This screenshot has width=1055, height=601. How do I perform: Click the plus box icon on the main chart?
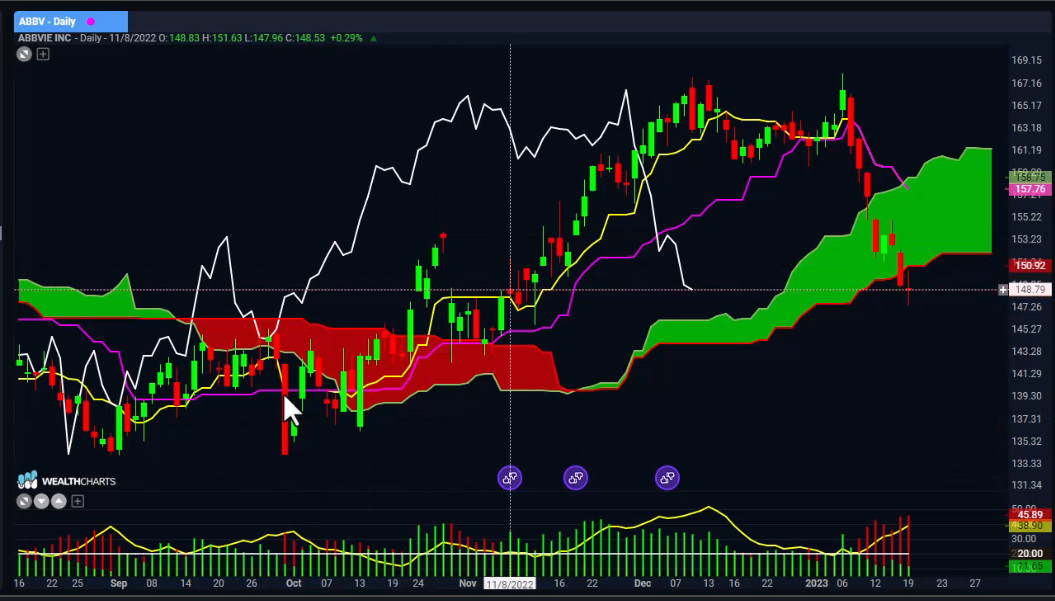[x=43, y=54]
